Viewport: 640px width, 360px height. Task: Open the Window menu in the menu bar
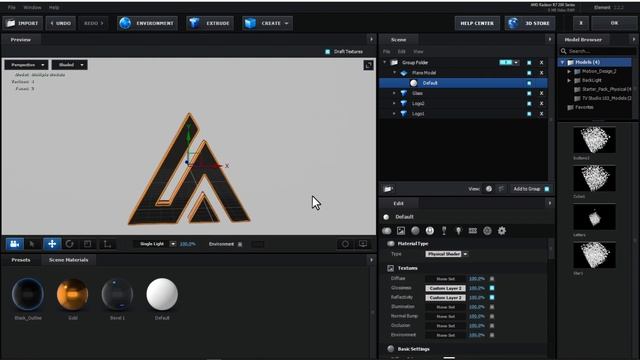32,7
